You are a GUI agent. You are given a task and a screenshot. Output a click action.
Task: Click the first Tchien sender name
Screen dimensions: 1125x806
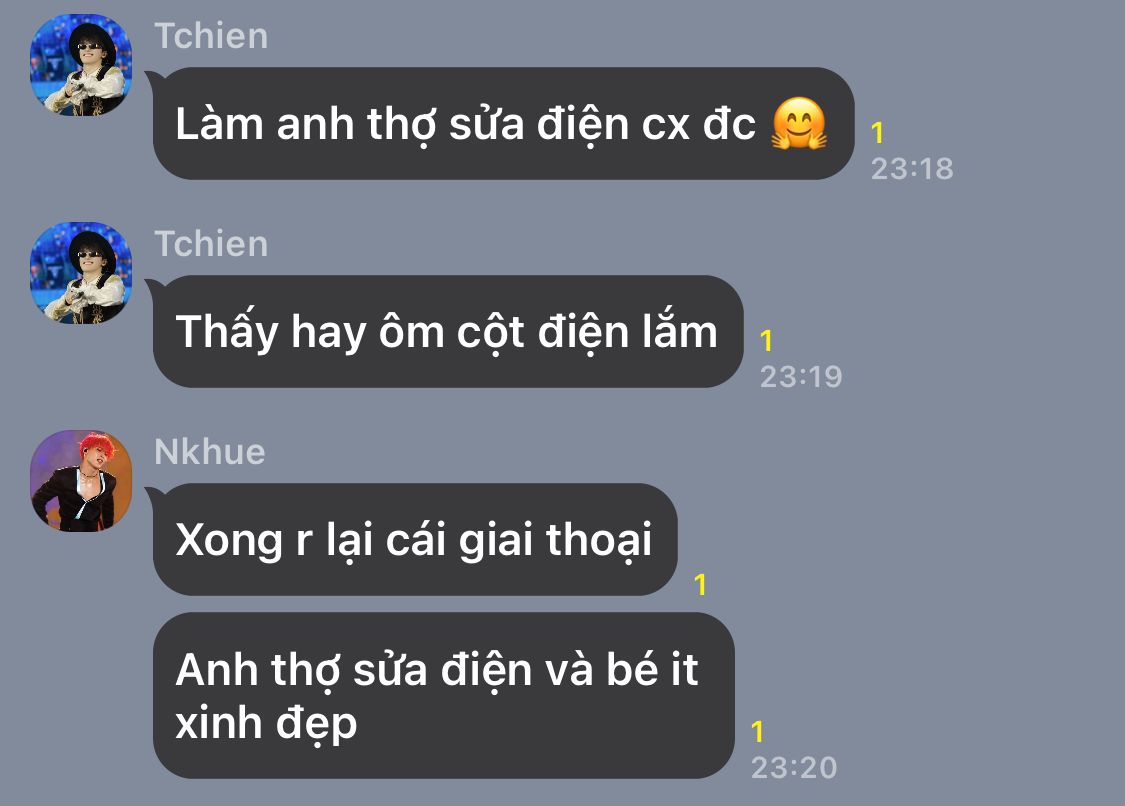tap(211, 36)
